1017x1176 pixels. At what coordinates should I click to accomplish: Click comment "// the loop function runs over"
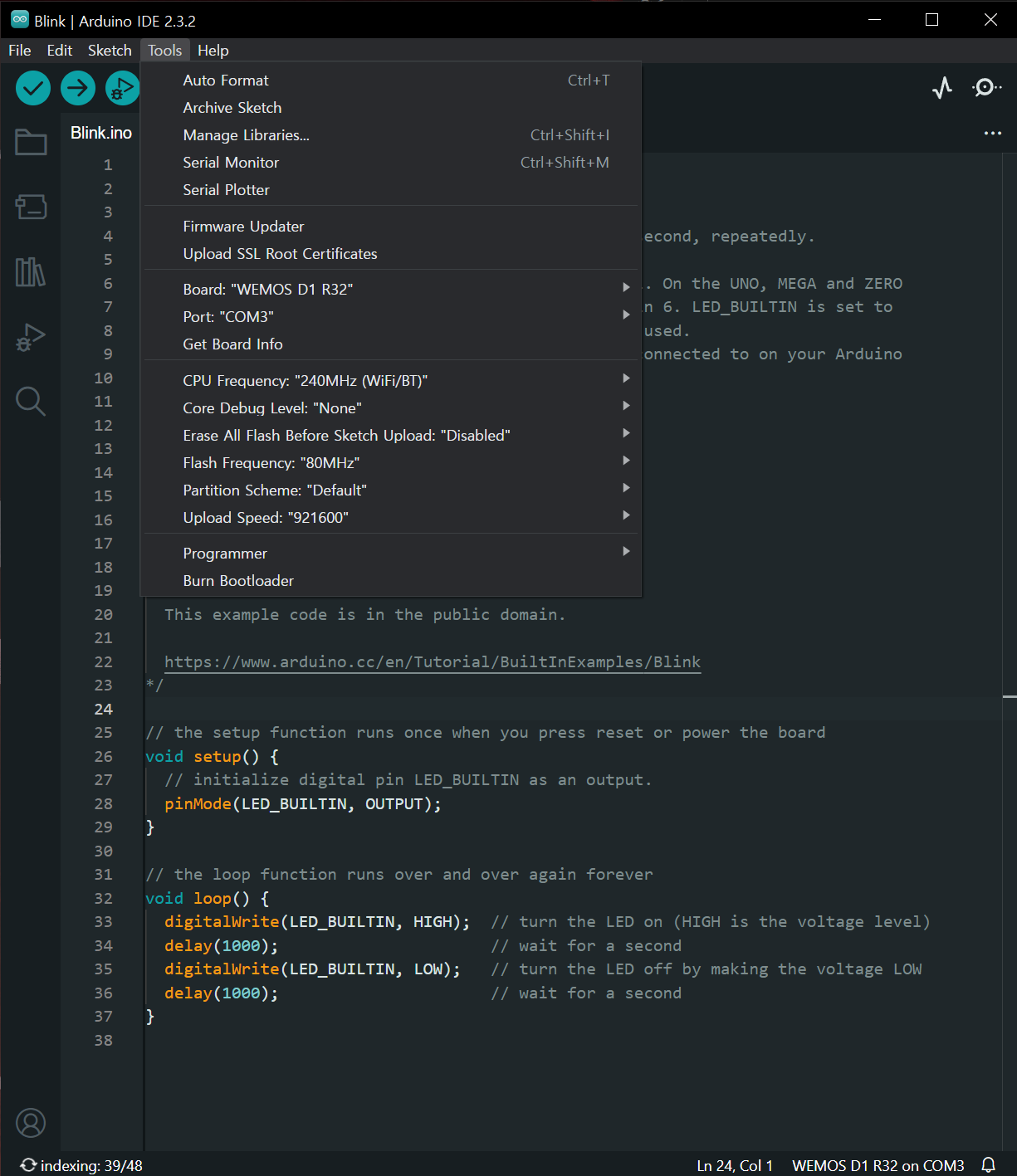399,874
